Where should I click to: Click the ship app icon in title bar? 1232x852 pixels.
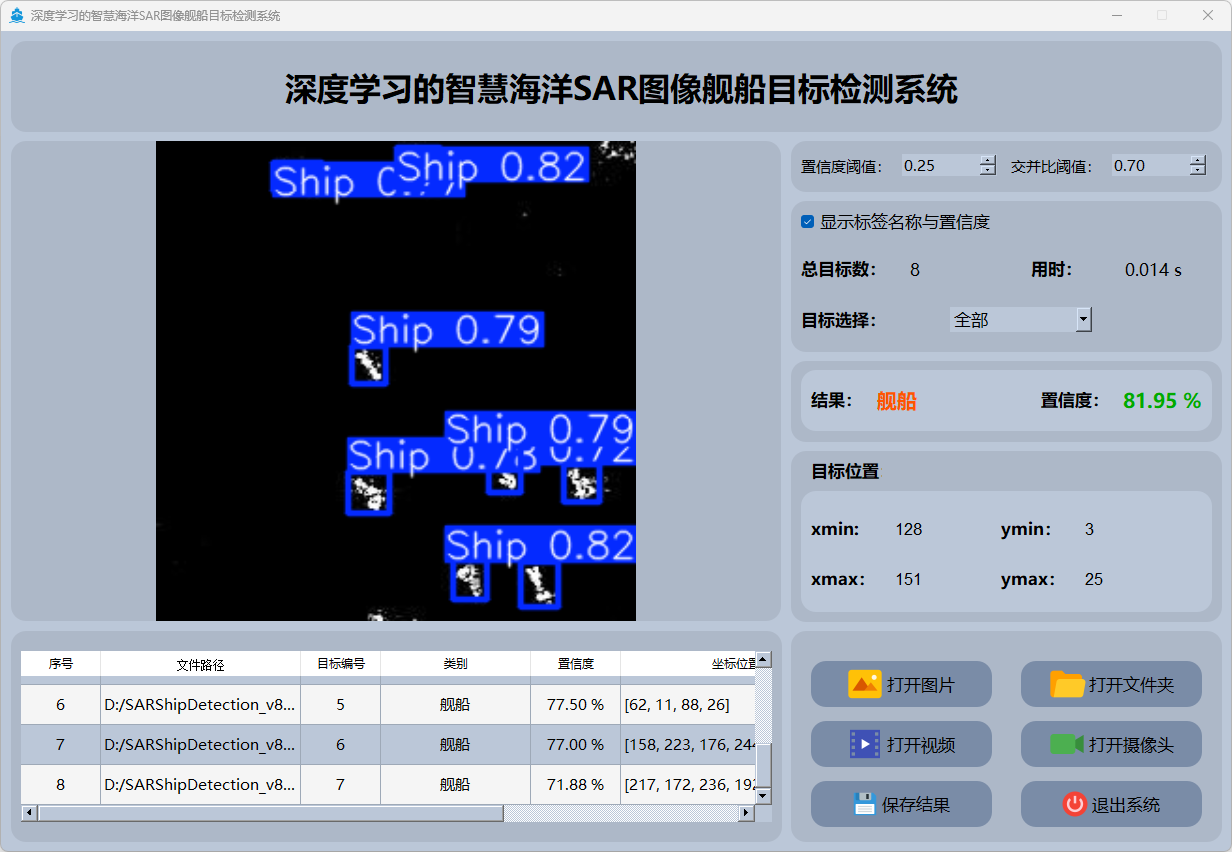pyautogui.click(x=17, y=16)
